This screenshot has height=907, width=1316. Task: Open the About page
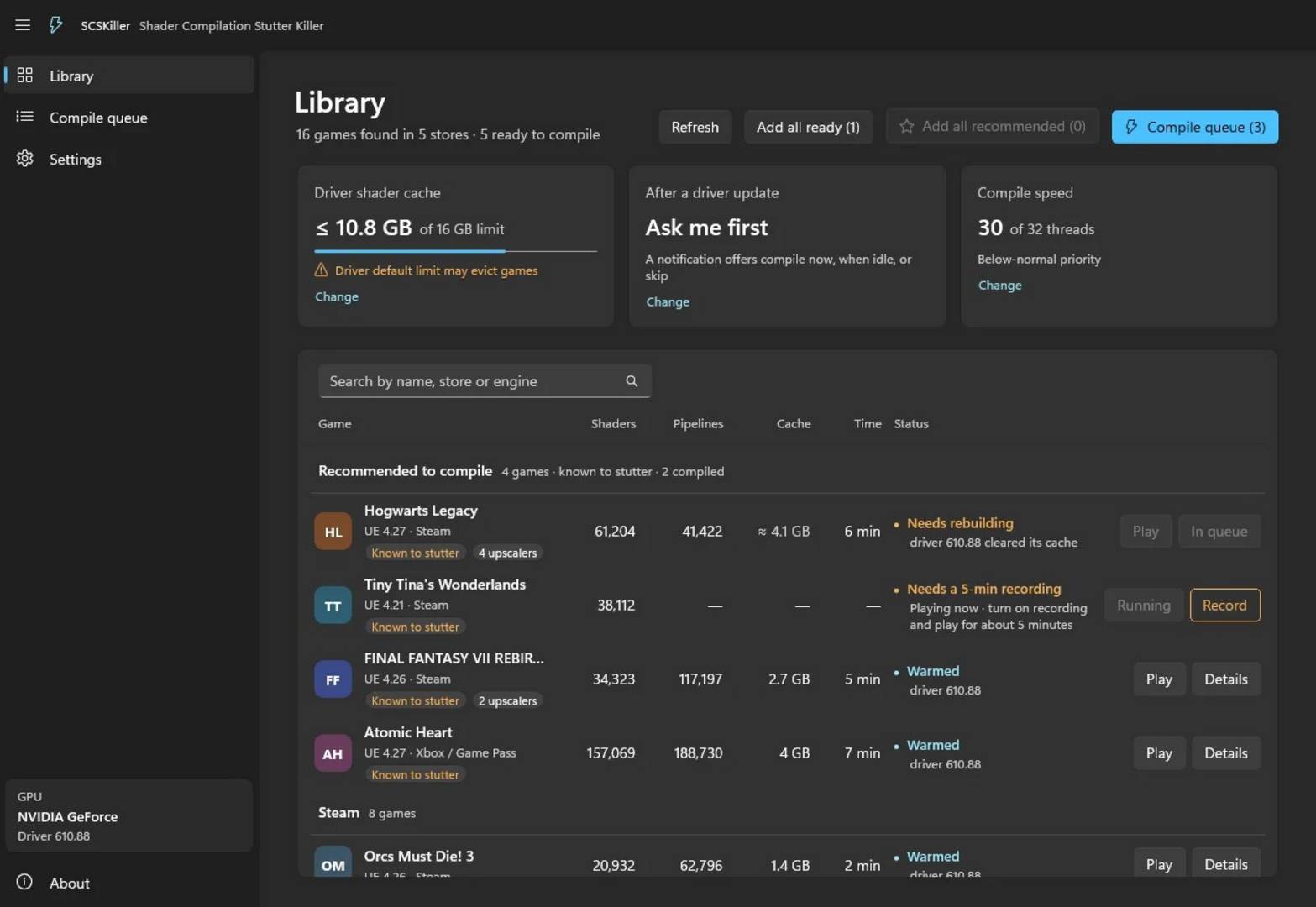129,883
